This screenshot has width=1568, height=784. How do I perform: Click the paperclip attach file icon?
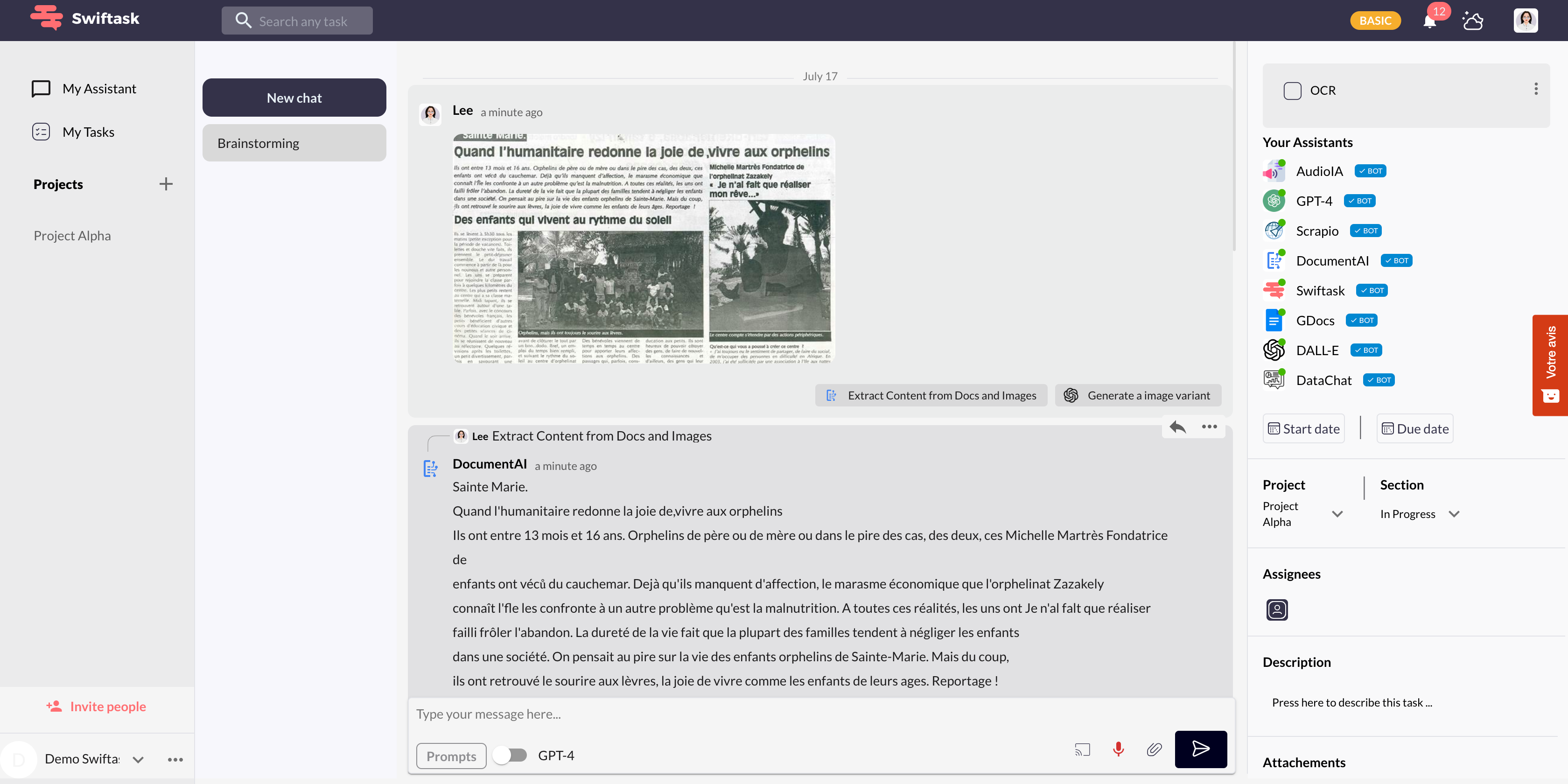1154,749
